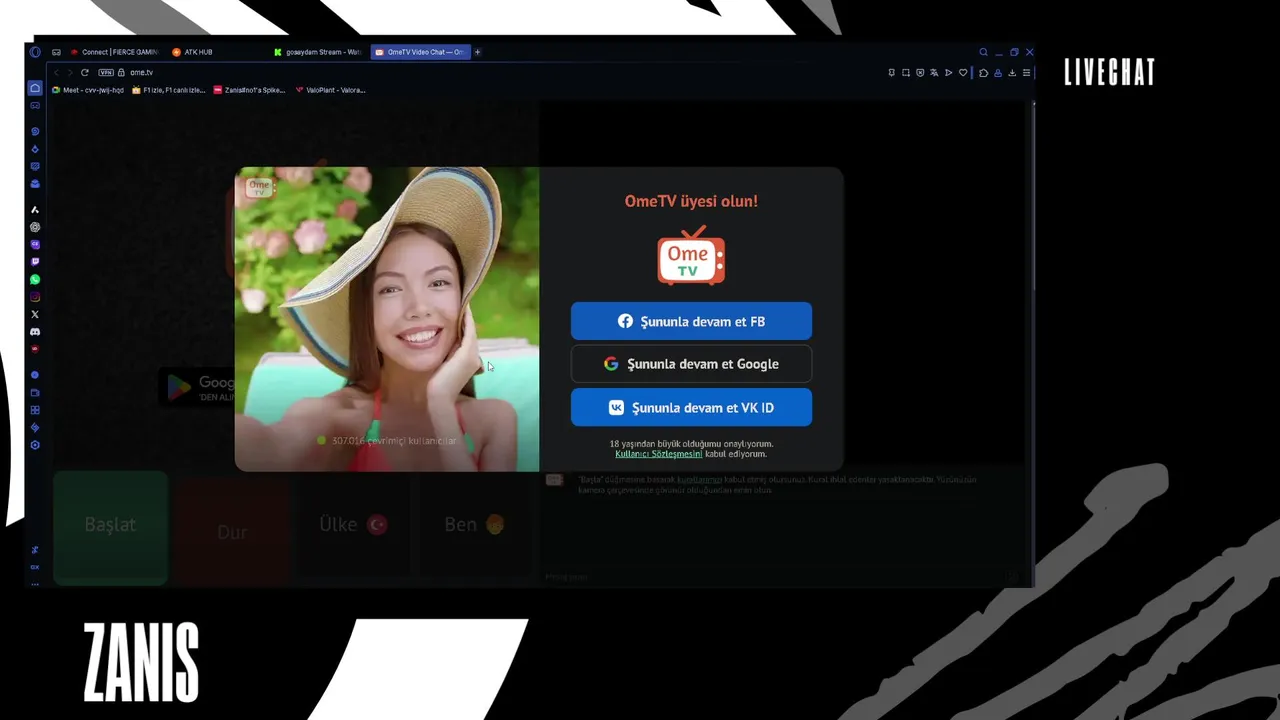Open ChatGPT in the sidebar
1280x720 pixels.
(35, 227)
